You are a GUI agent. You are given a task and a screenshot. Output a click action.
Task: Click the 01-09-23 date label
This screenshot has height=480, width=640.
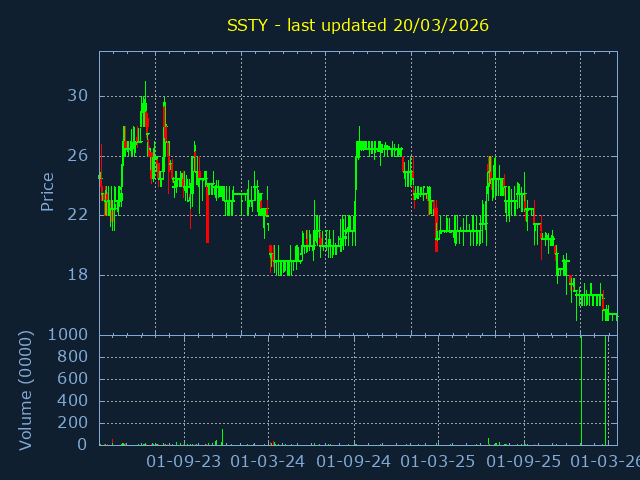[184, 462]
